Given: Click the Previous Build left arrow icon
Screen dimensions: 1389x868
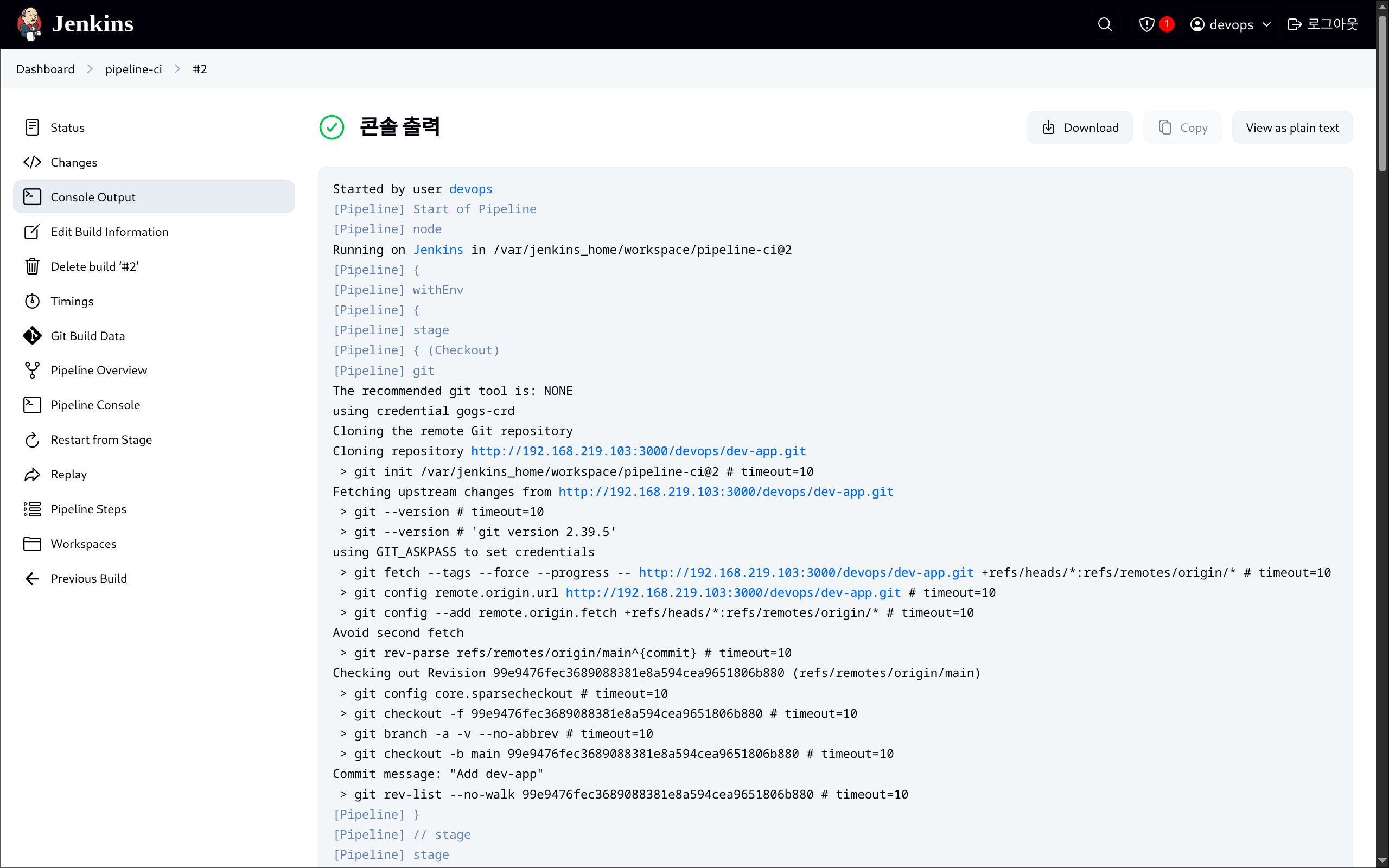Looking at the screenshot, I should coord(32,578).
